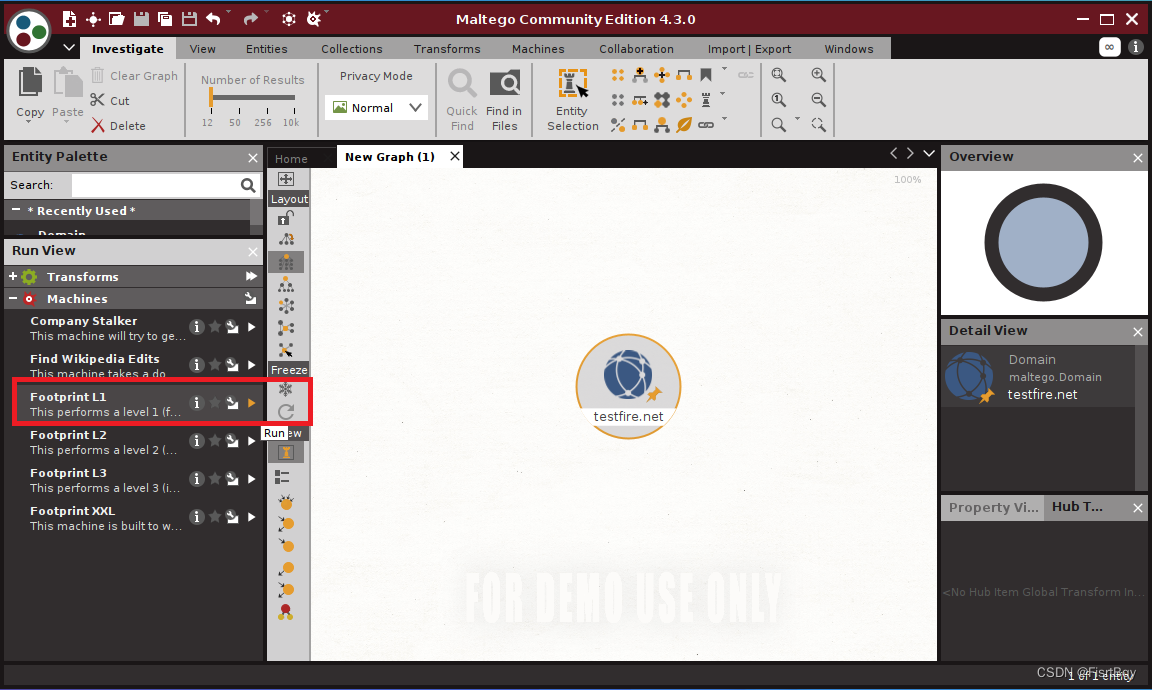Close the Detail View panel

click(x=1137, y=332)
